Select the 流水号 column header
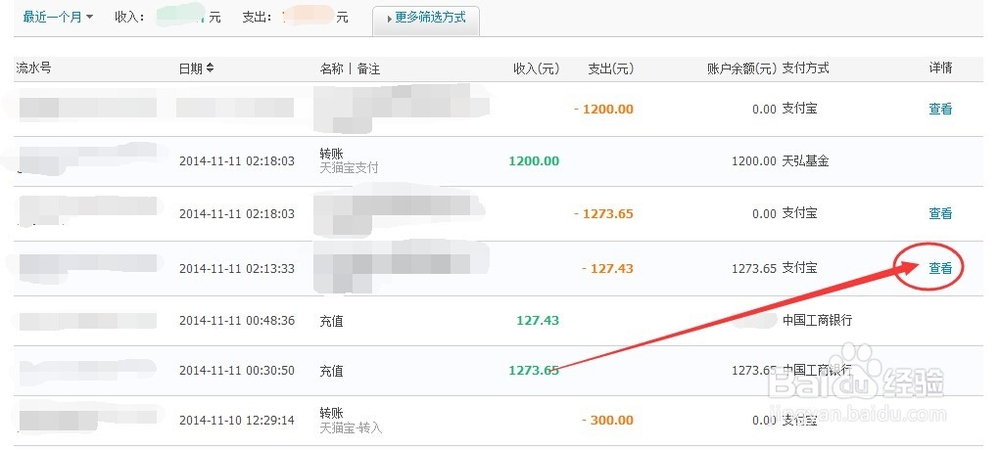This screenshot has height=449, width=1000. [34, 68]
